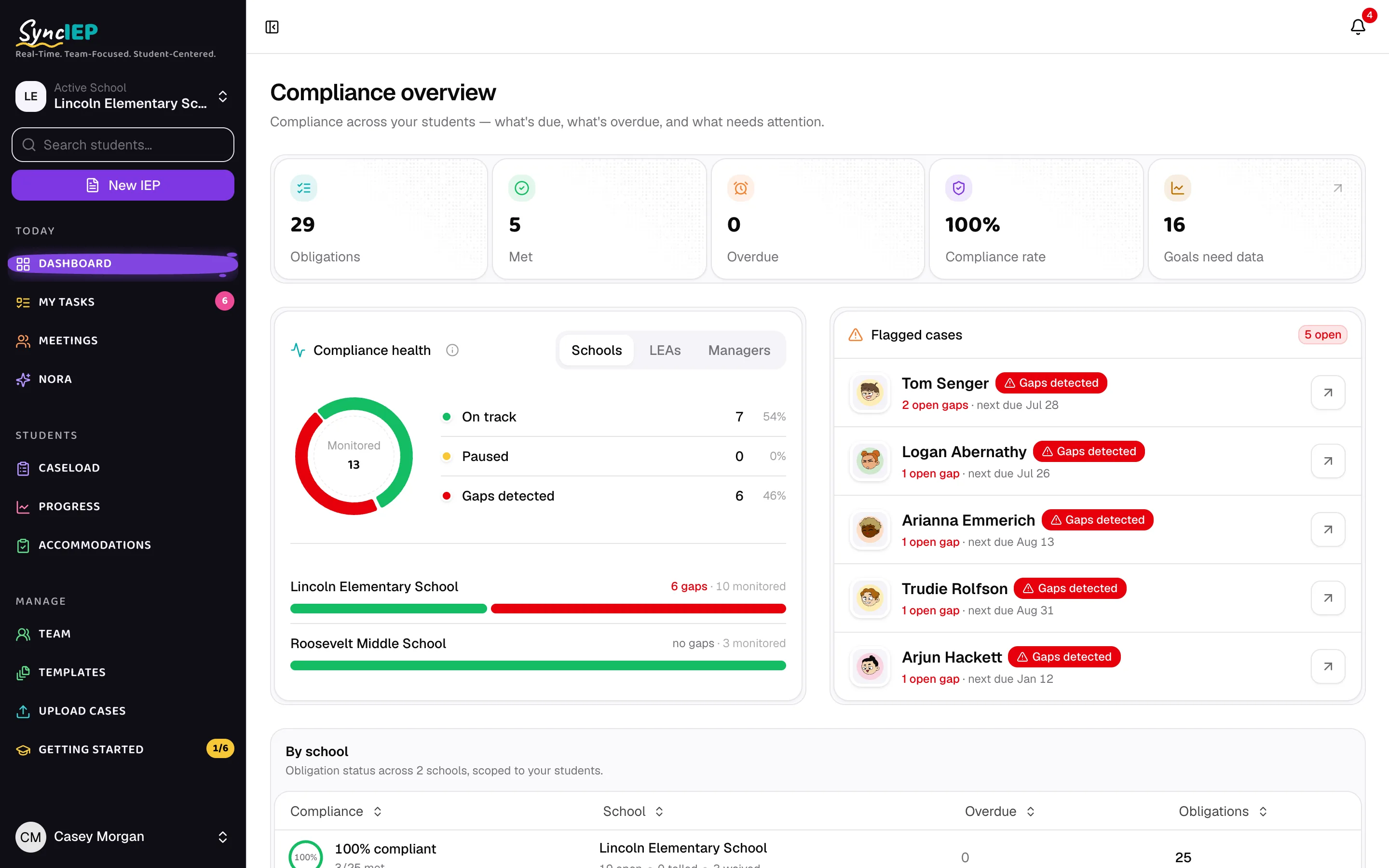Open Upload Cases page

tap(123, 711)
